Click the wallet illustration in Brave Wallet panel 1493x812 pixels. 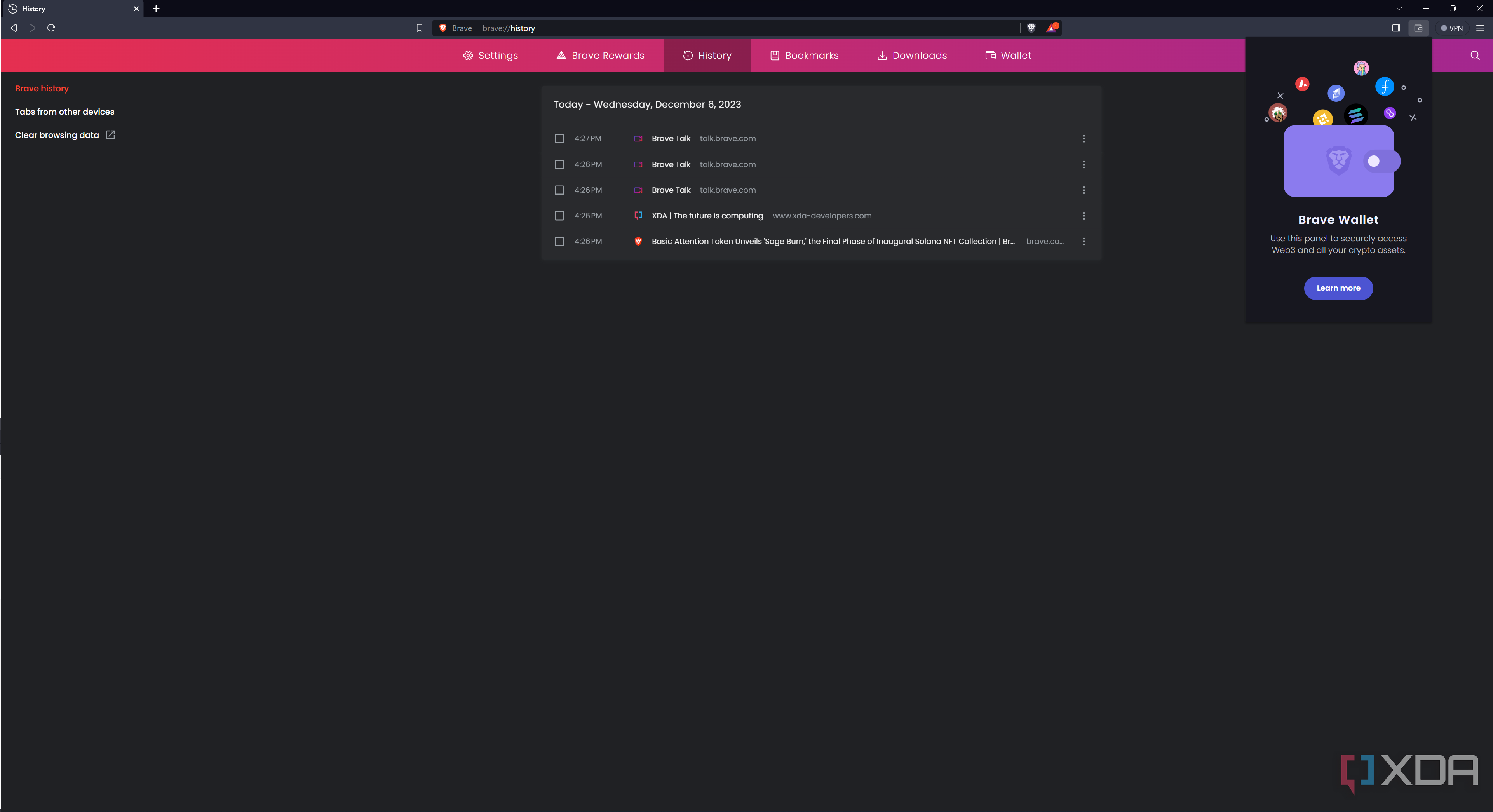[x=1341, y=160]
